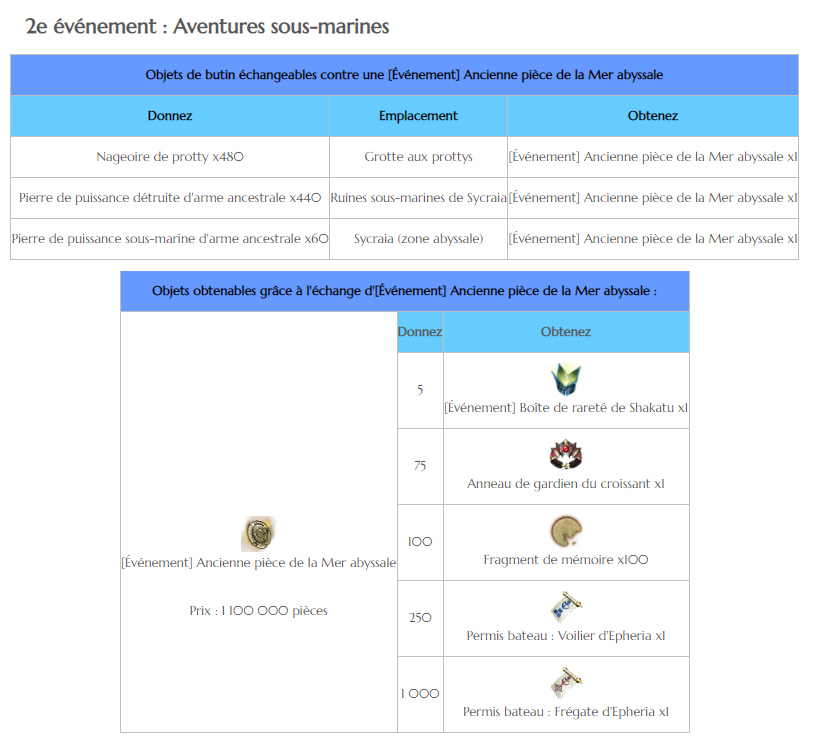Click the 'Sycraia (zone abyssale)' location cell

point(418,239)
